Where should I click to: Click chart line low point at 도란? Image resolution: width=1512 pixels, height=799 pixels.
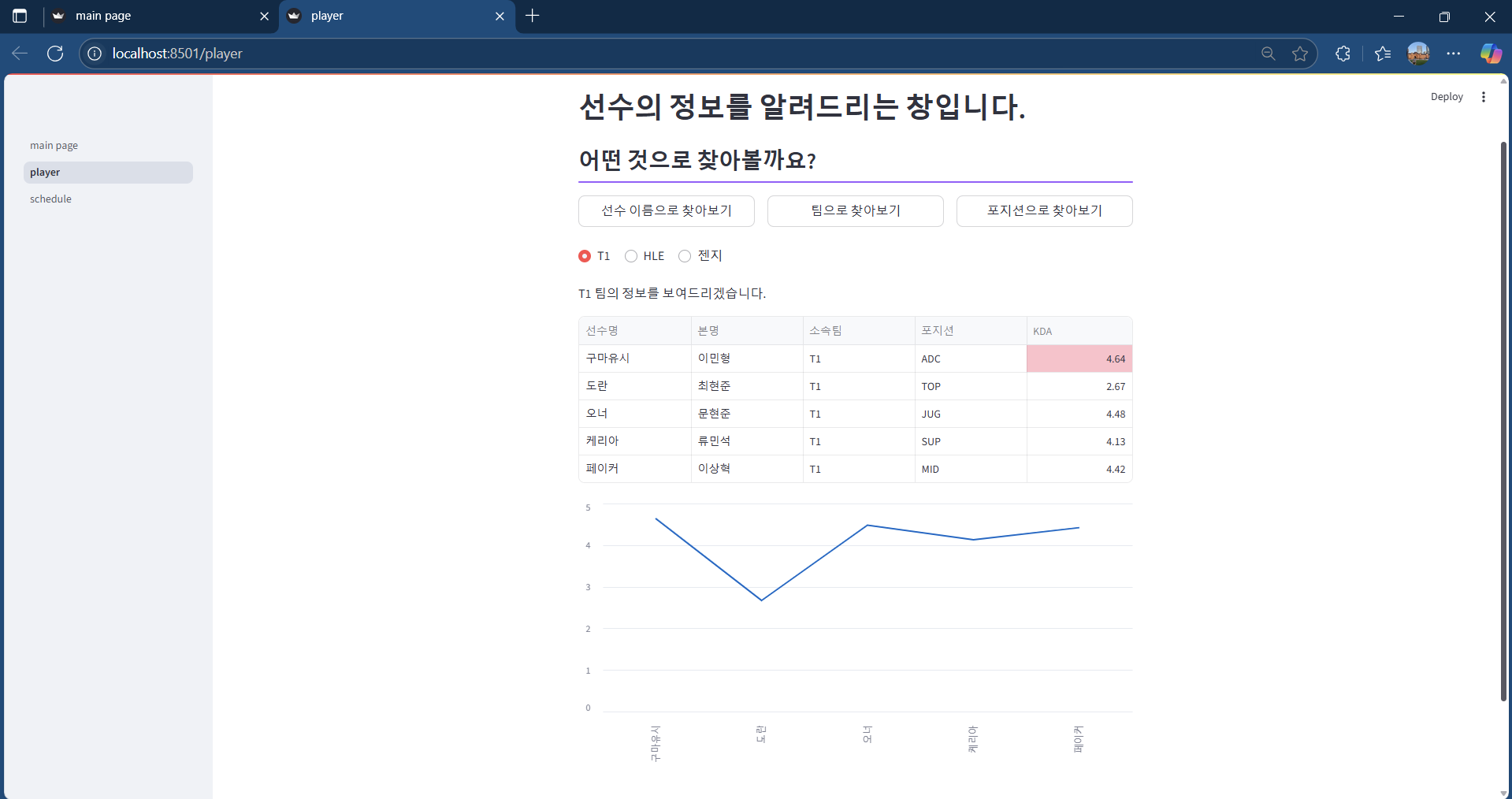tap(761, 600)
